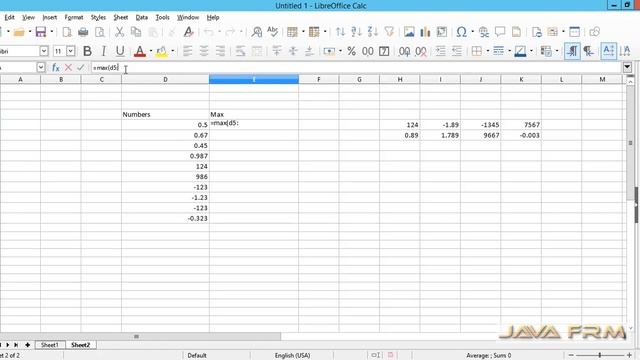
Task: Add a new sheet with plus button
Action: point(27,345)
